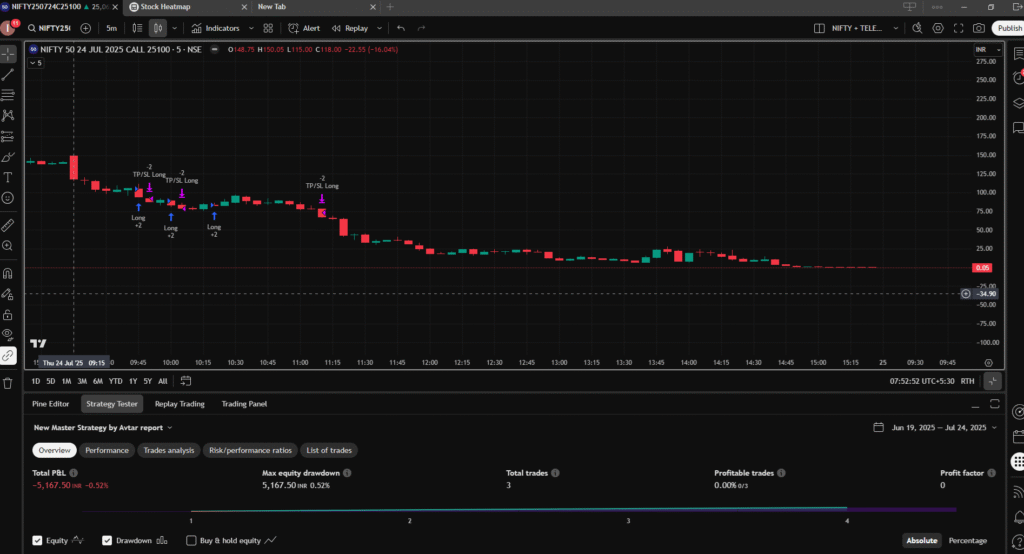Select Absolute display mode
Viewport: 1024px width, 554px height.
(x=921, y=540)
